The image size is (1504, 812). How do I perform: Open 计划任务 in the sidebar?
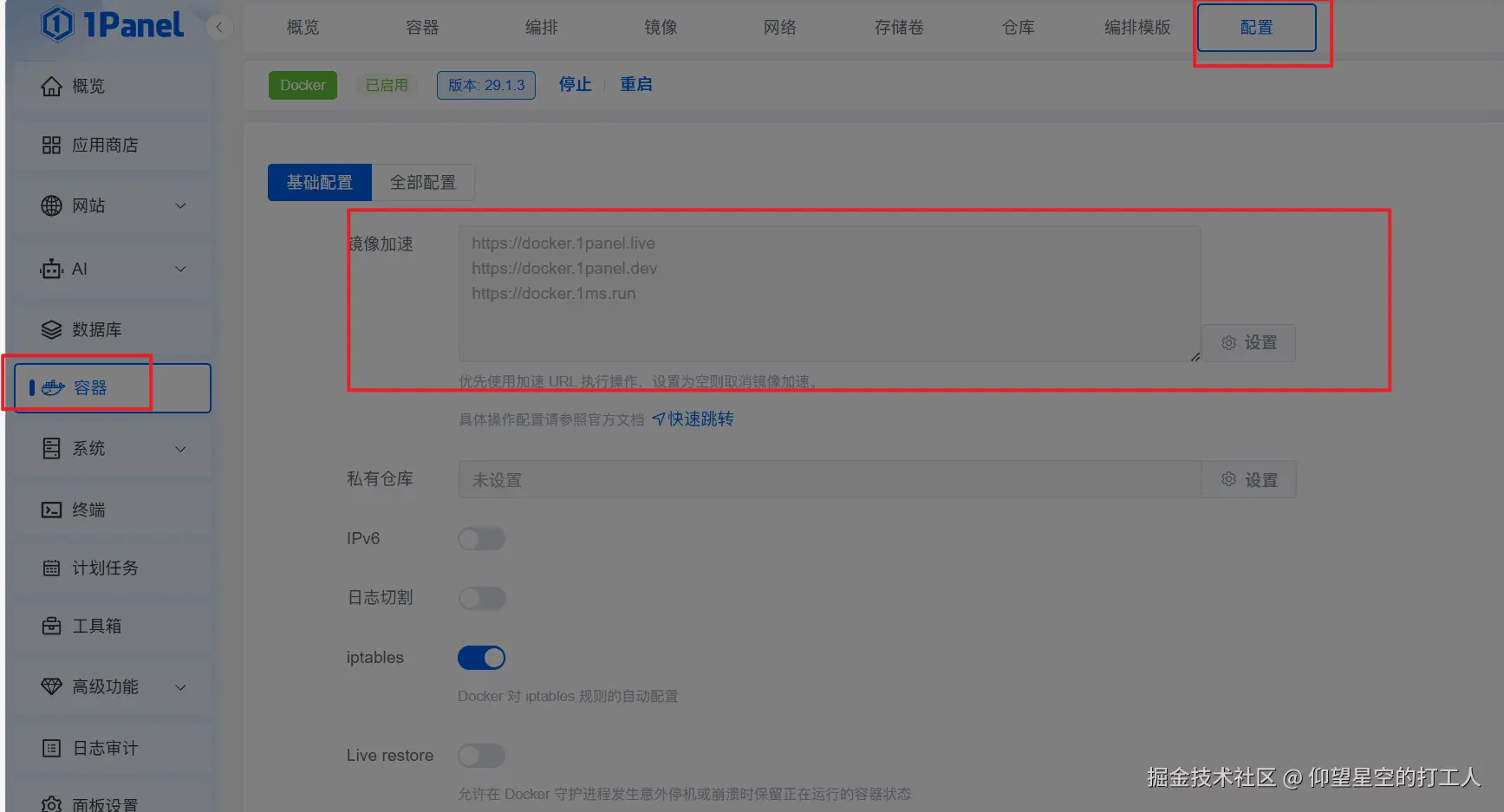click(x=113, y=568)
